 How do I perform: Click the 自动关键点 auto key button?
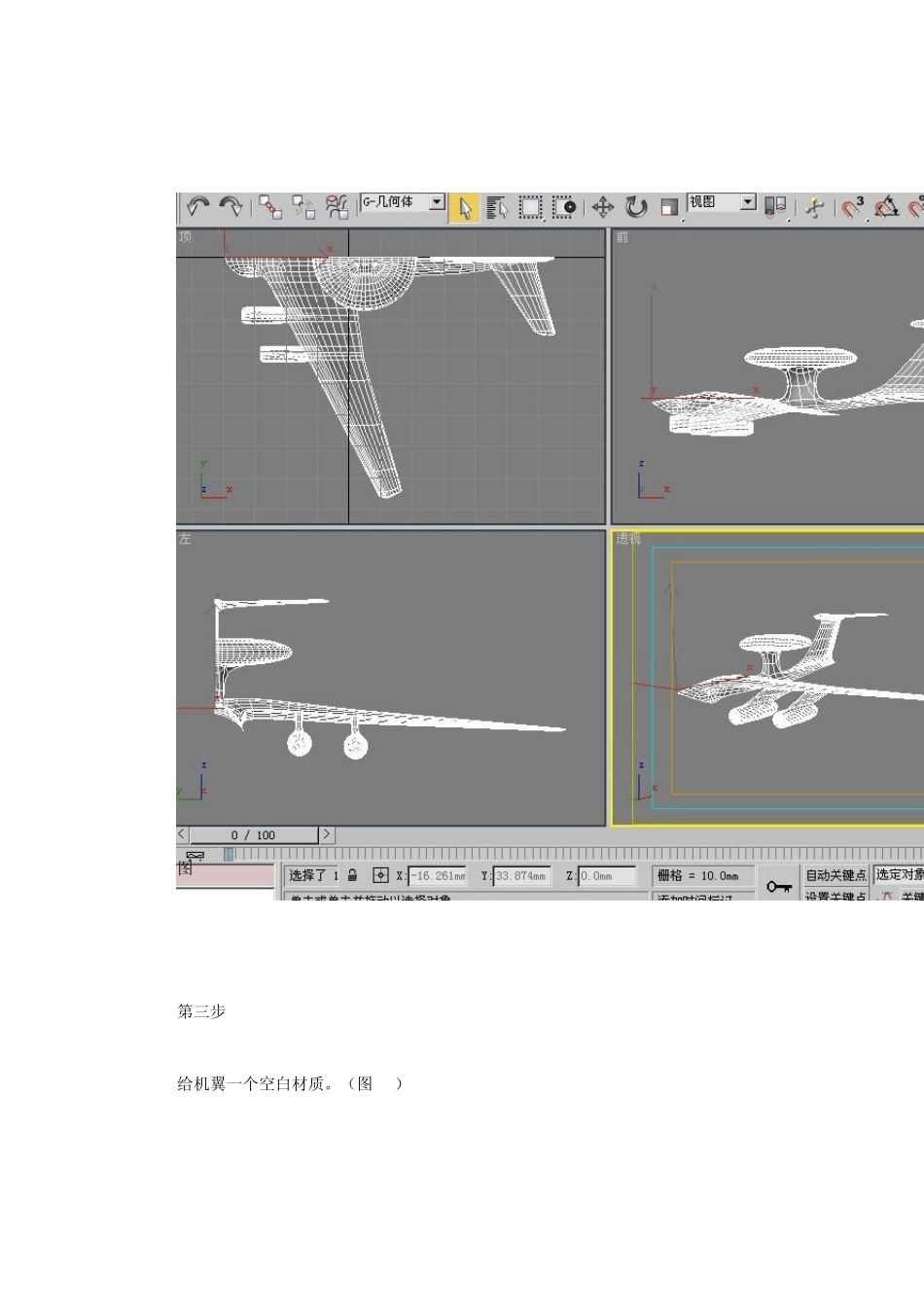pos(835,875)
